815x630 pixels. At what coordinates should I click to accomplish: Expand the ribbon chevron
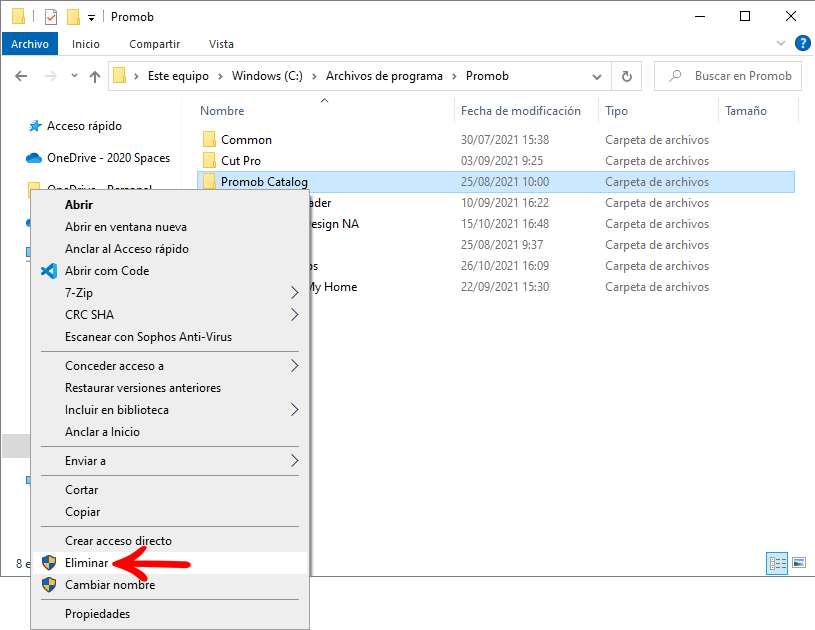click(x=781, y=43)
